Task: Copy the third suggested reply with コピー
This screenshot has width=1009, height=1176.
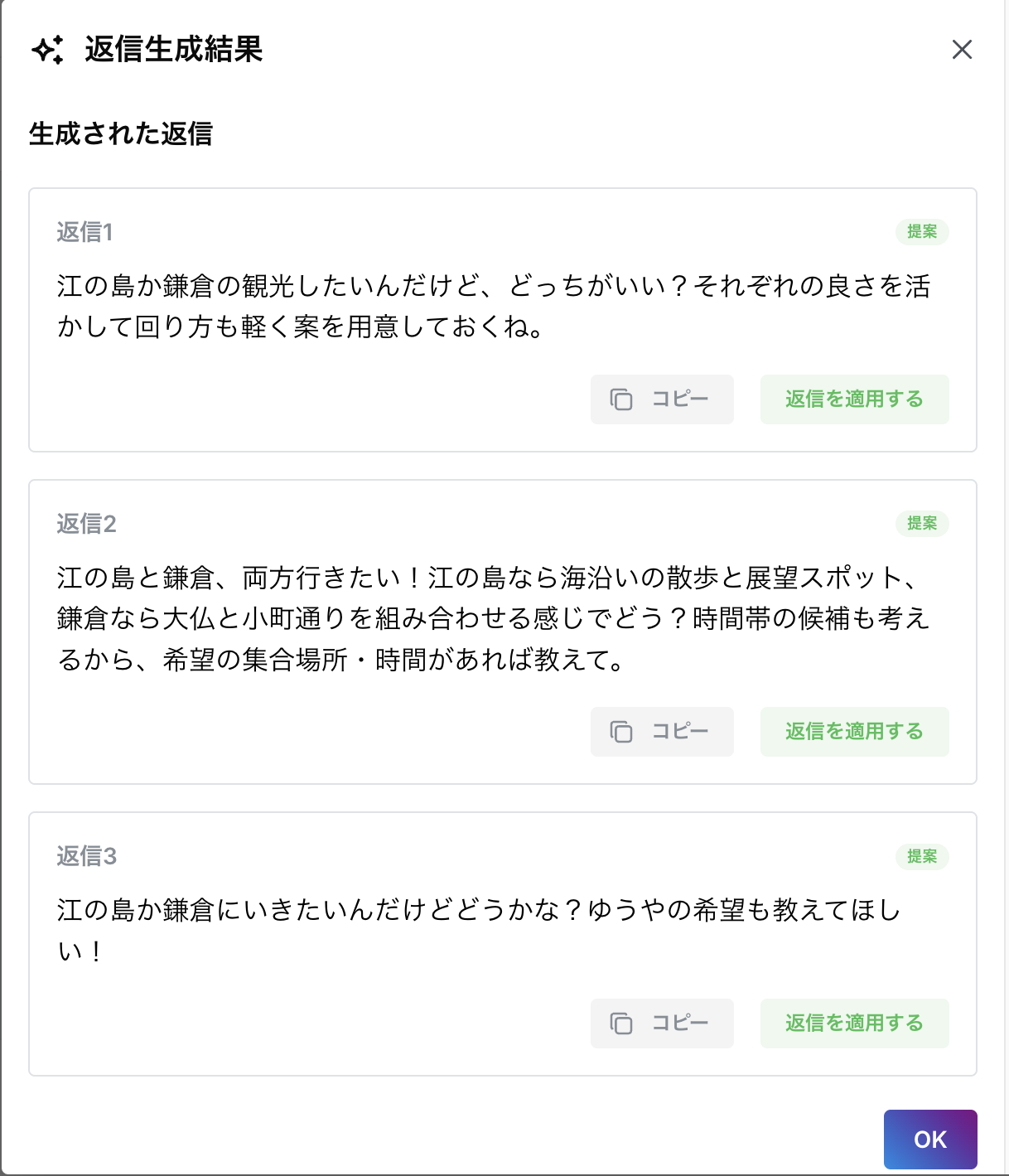Action: tap(662, 1024)
